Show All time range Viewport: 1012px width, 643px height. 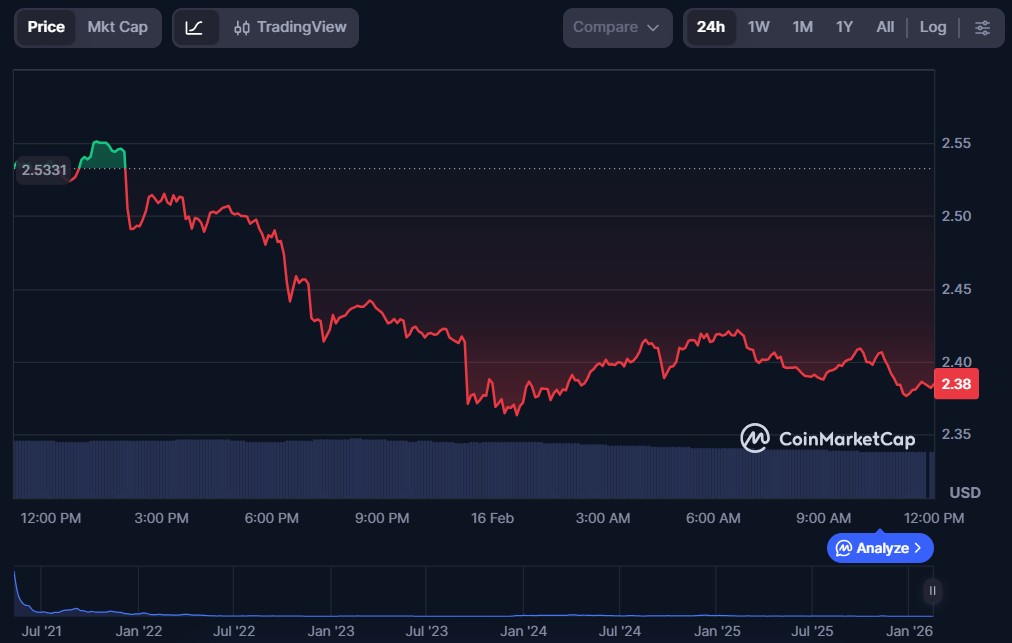[885, 27]
